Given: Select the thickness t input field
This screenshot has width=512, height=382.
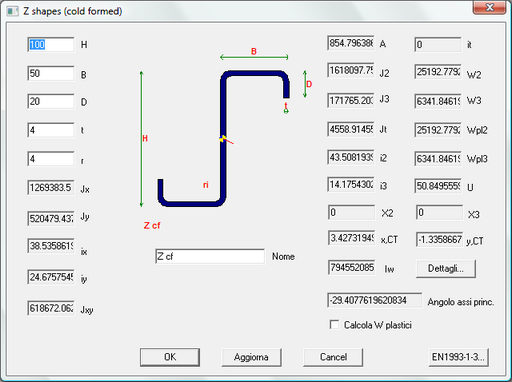Looking at the screenshot, I should click(51, 130).
